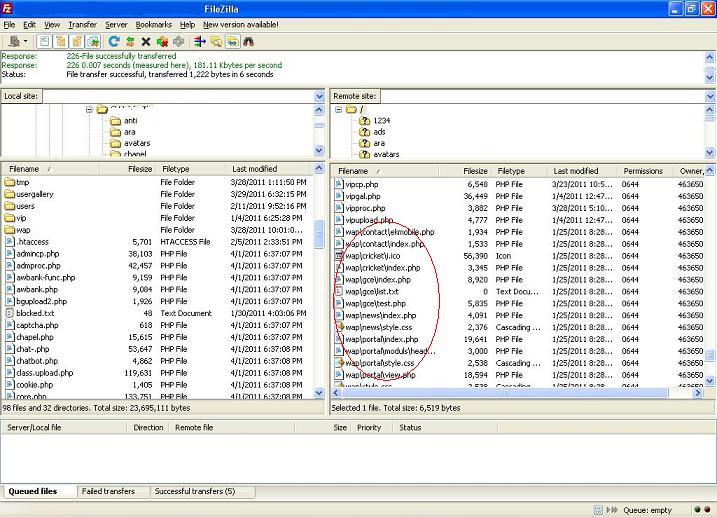This screenshot has height=517, width=717.
Task: Select the local file captcha.php
Action: (38, 325)
